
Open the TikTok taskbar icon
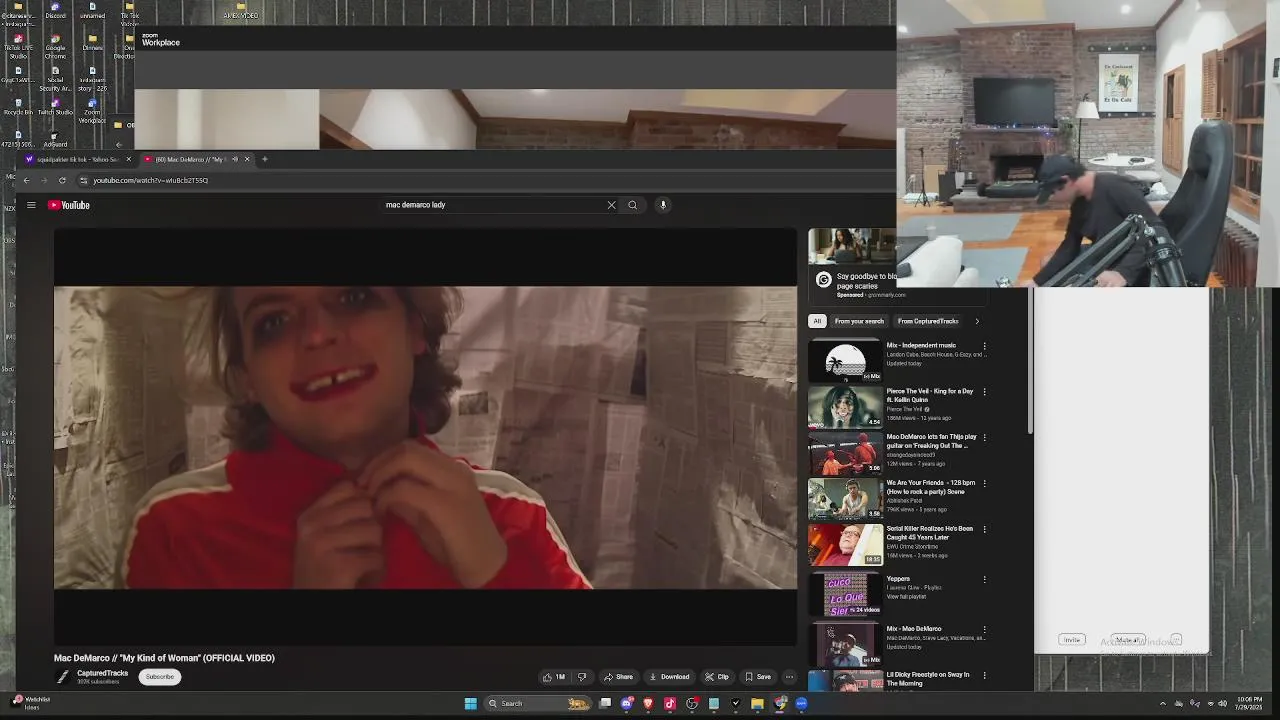pyautogui.click(x=670, y=704)
